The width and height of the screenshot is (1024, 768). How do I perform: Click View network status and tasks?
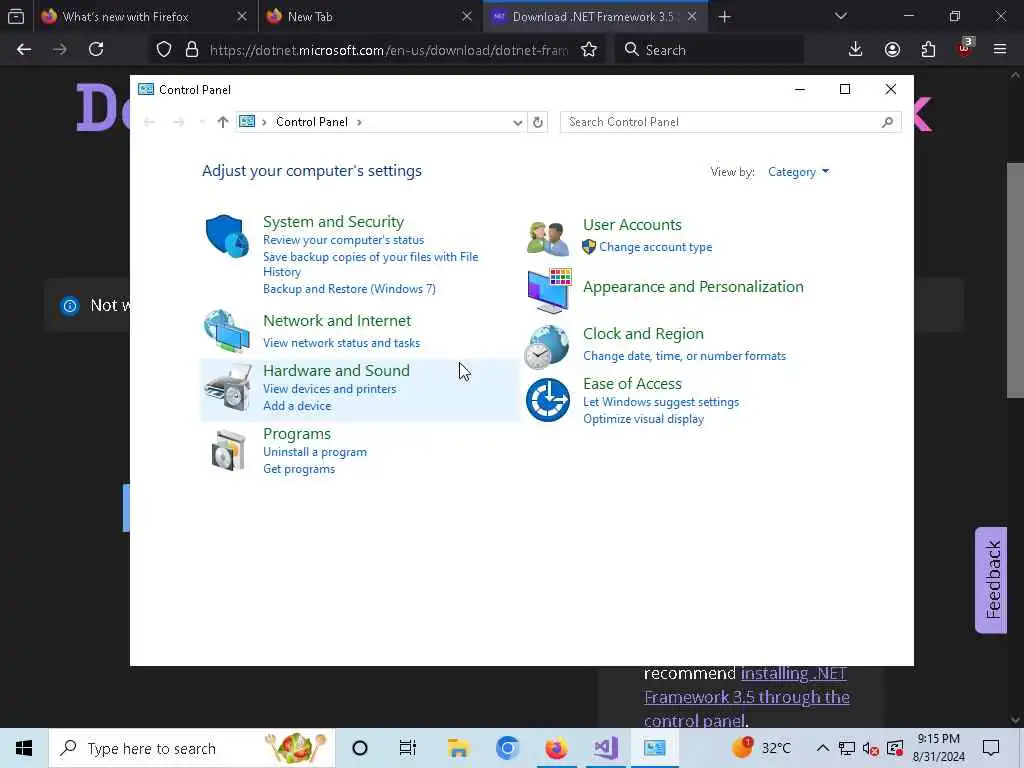point(342,343)
